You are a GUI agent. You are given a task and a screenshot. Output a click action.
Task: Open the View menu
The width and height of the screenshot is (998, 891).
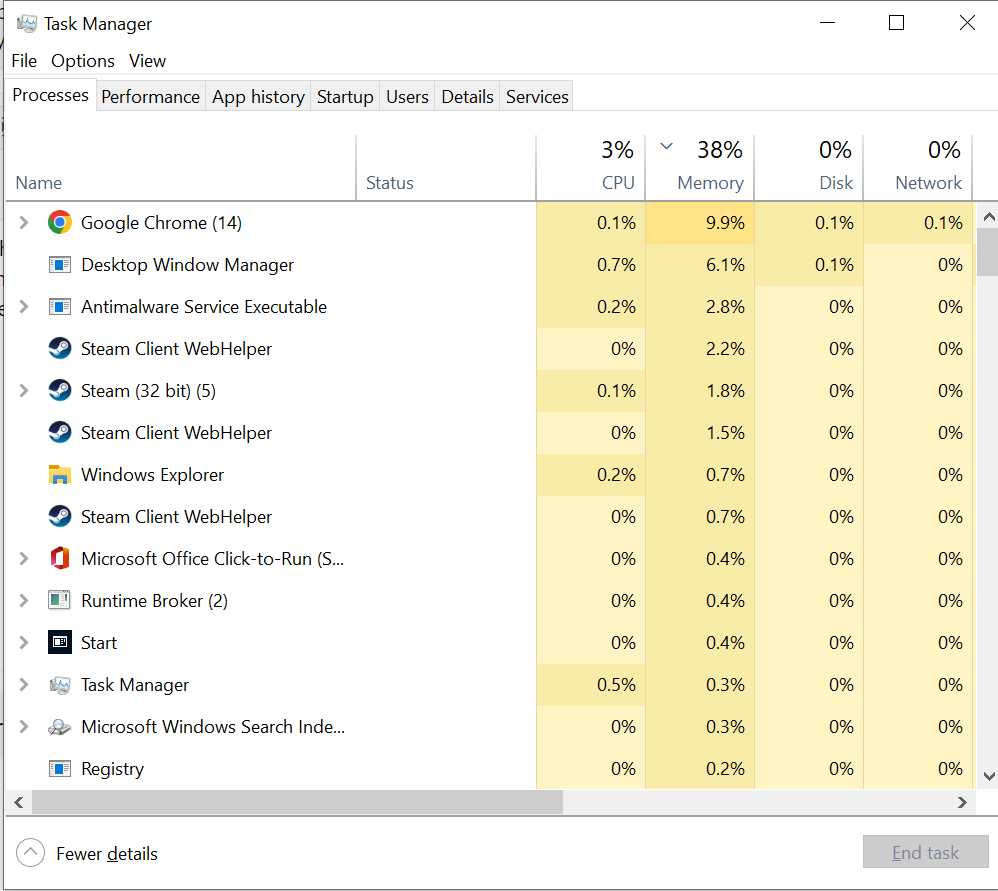[147, 61]
